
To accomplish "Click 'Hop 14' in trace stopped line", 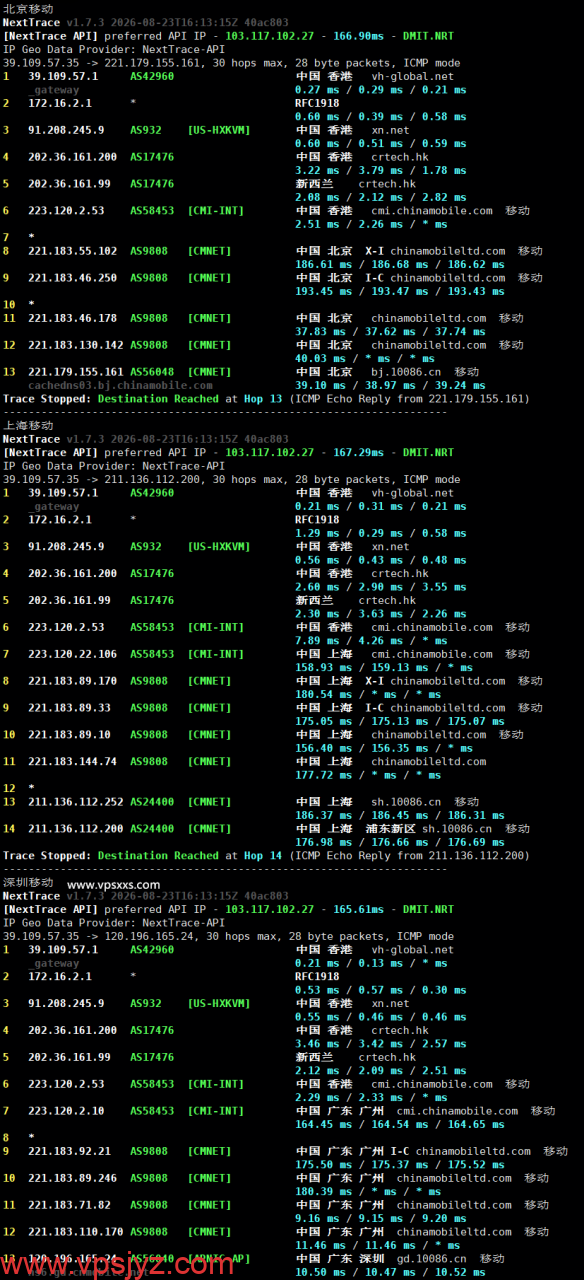I will coord(263,855).
